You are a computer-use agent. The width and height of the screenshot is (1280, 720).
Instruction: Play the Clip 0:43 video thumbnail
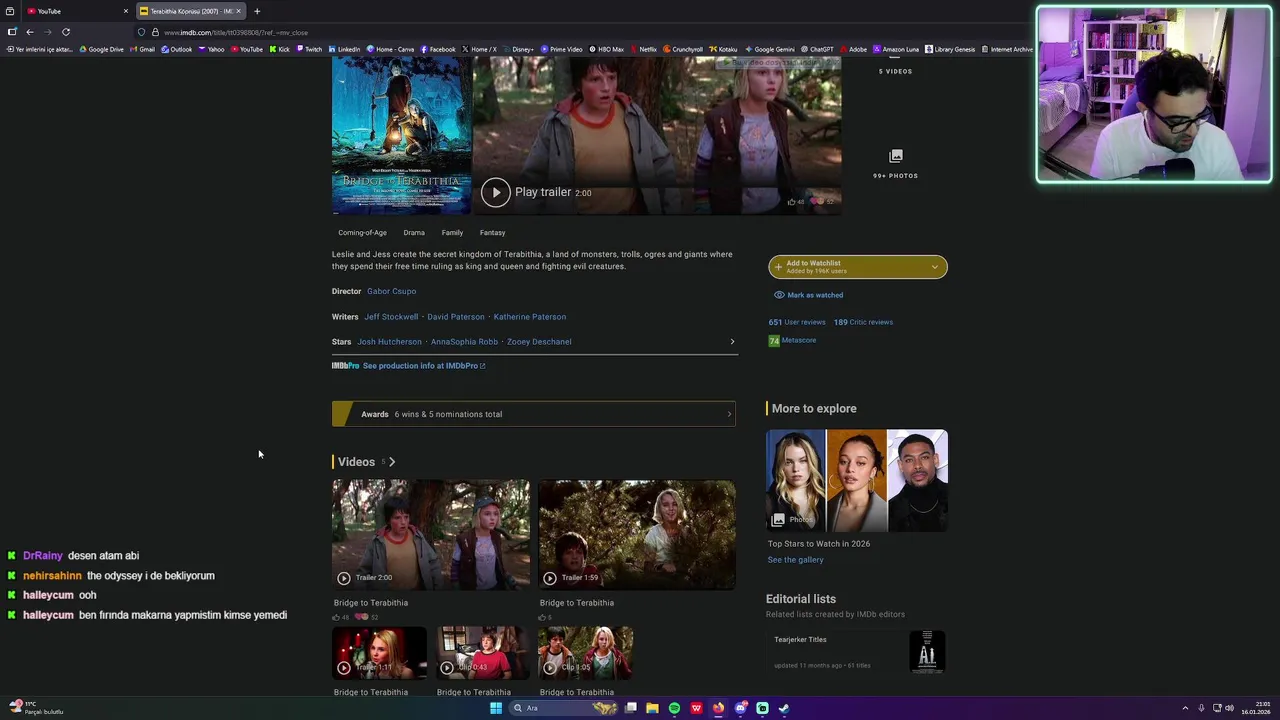[x=483, y=653]
